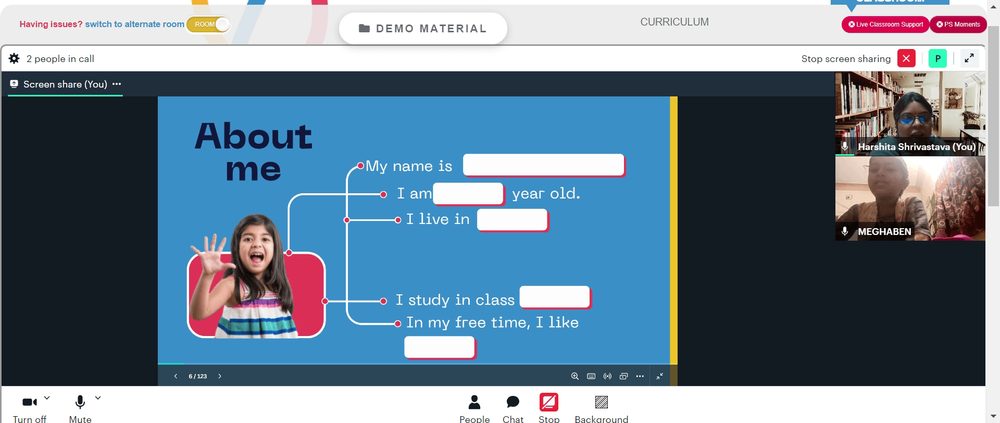Viewport: 1000px width, 423px height.
Task: Click the green P button
Action: point(938,59)
